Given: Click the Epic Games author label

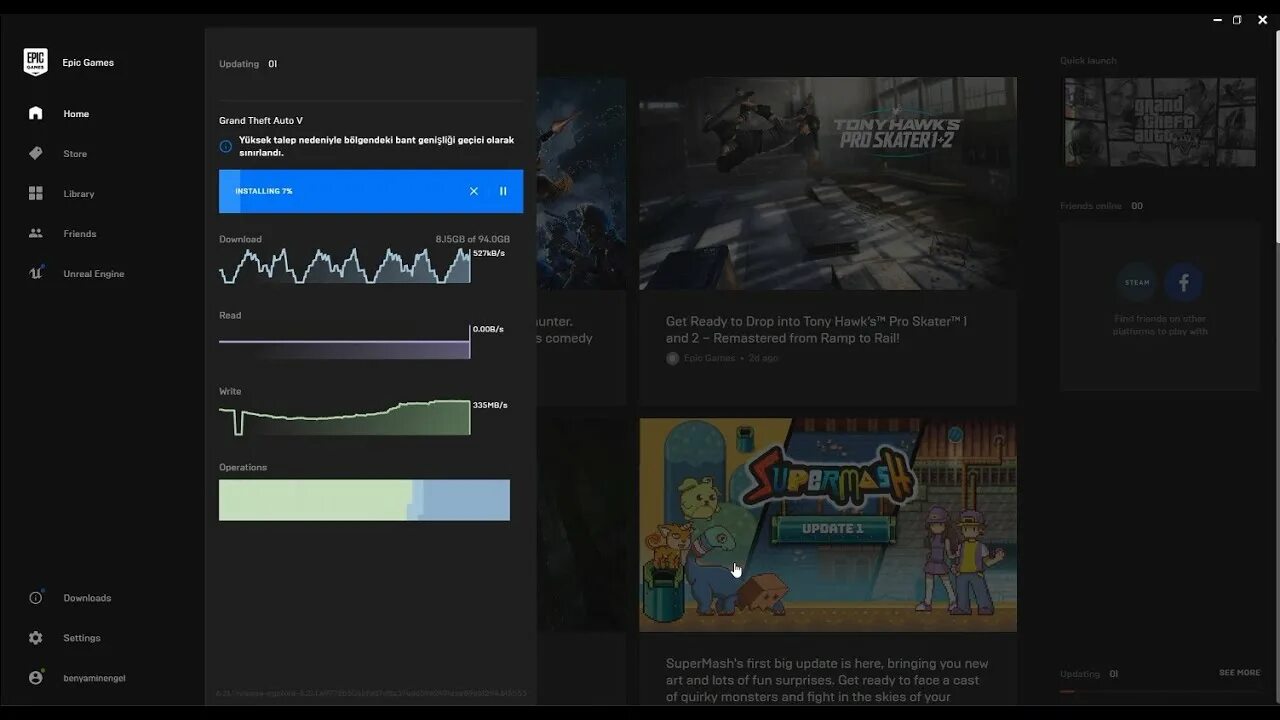Looking at the screenshot, I should (709, 358).
